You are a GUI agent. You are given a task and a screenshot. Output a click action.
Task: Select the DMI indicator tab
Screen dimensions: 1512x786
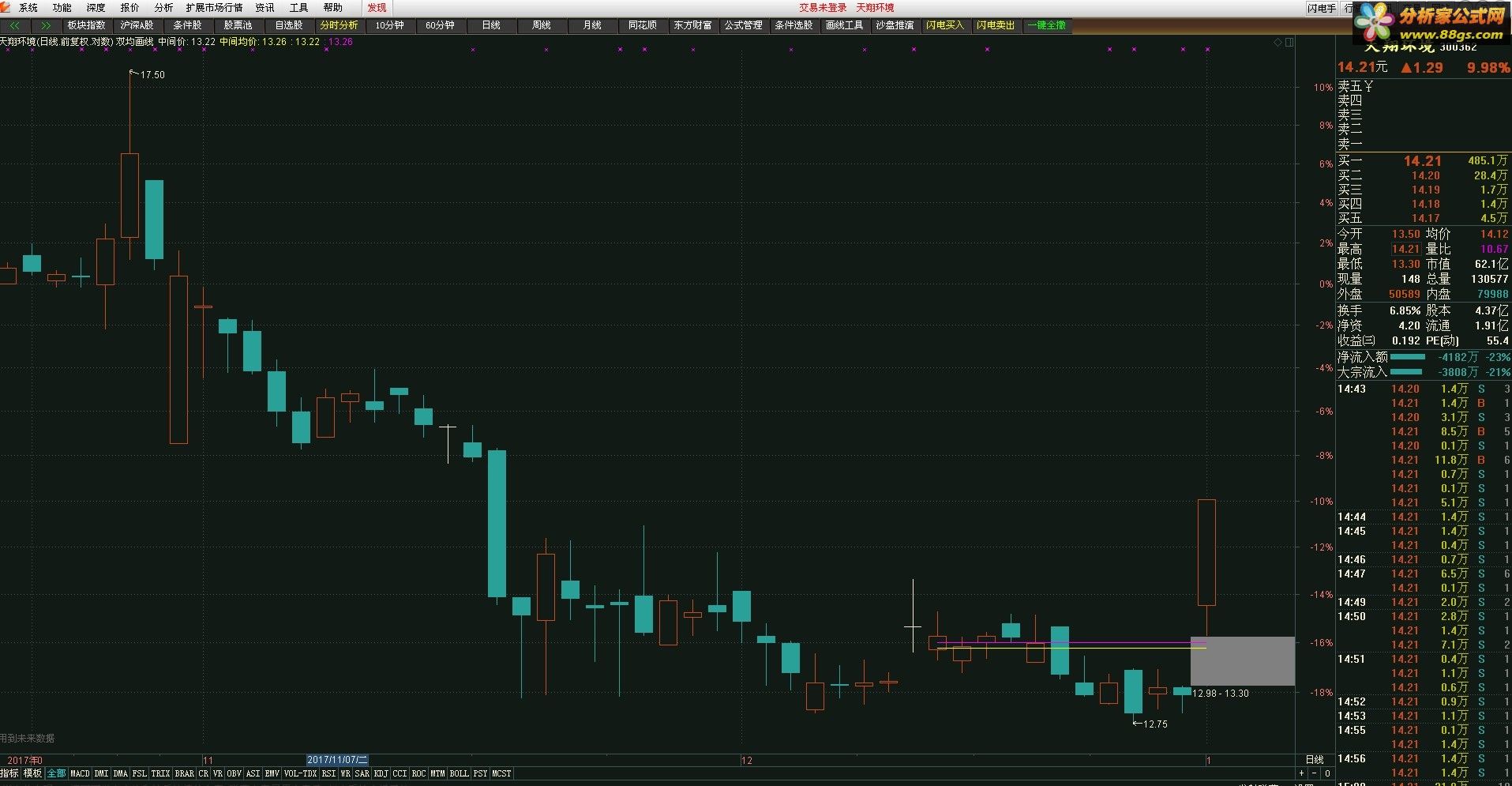coord(101,773)
